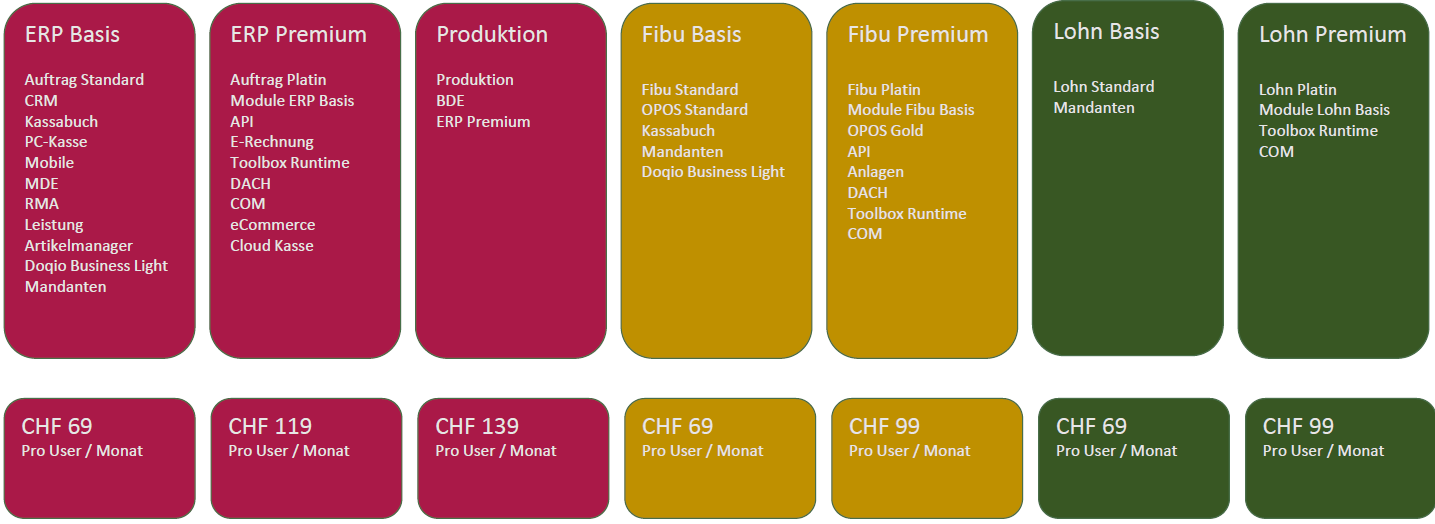This screenshot has width=1435, height=524.
Task: Click the Lohn Premium package heading
Action: coord(1332,34)
